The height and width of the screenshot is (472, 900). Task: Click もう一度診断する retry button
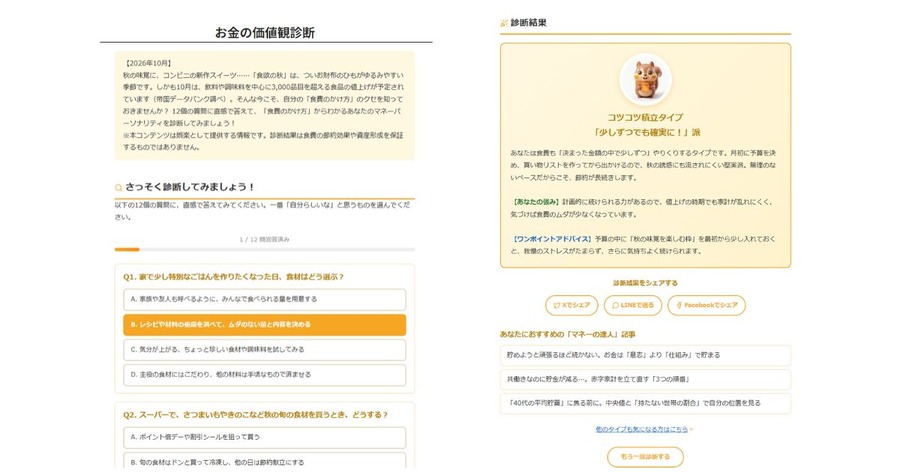click(x=645, y=457)
